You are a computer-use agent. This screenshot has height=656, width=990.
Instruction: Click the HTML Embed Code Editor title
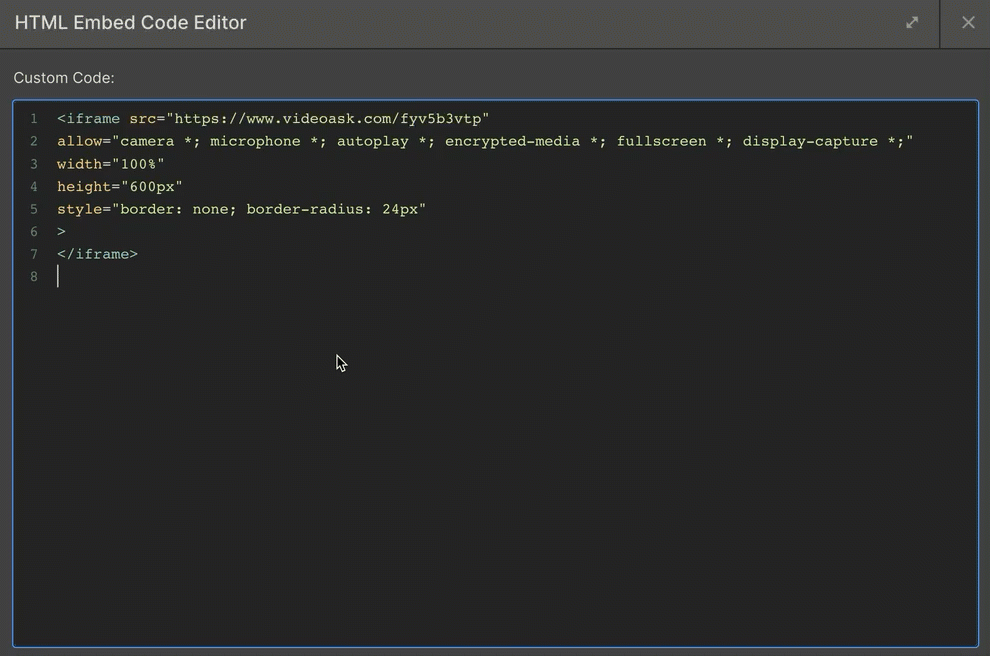coord(130,23)
